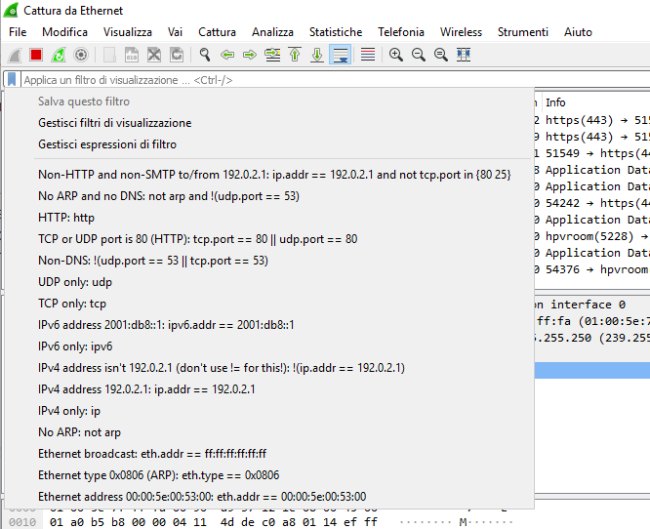Apply TCP or UDP port 80 filter
This screenshot has height=529, width=650.
[x=269, y=239]
